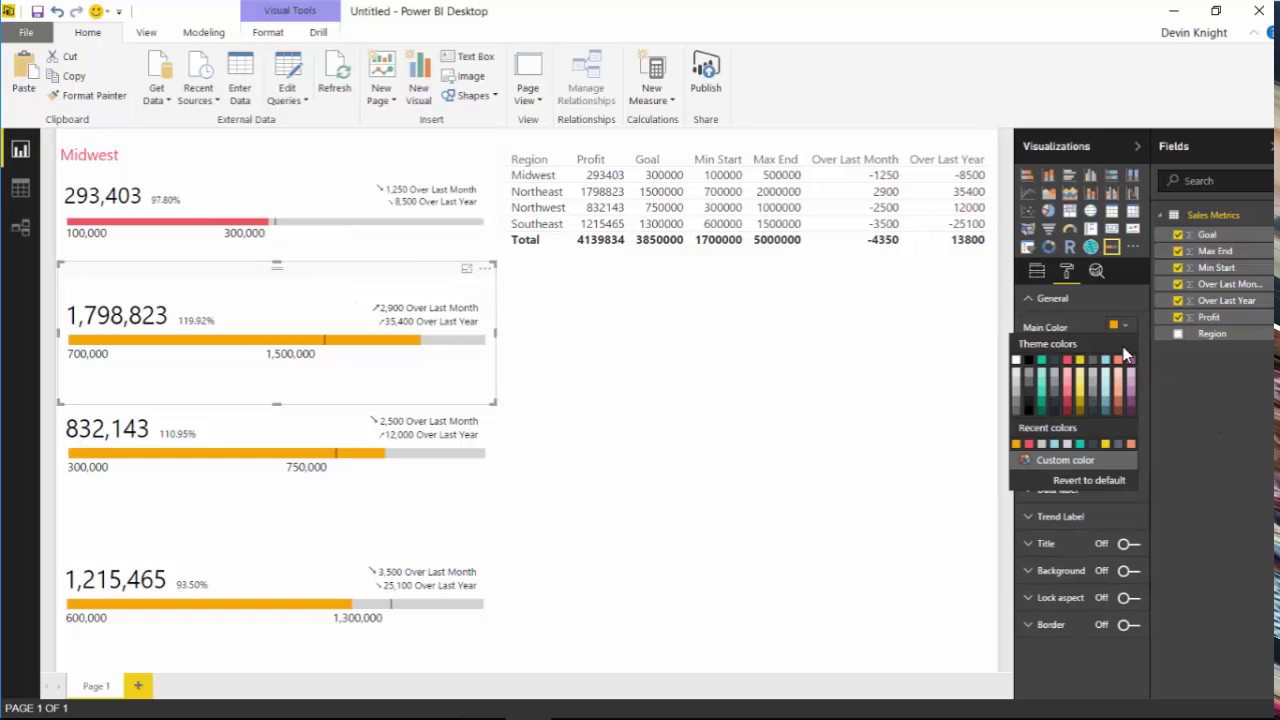The height and width of the screenshot is (720, 1280).
Task: Click the Refresh ribbon icon
Action: 334,74
